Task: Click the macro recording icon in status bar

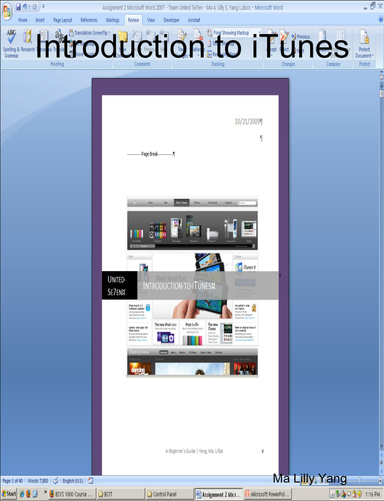Action: 91,481
